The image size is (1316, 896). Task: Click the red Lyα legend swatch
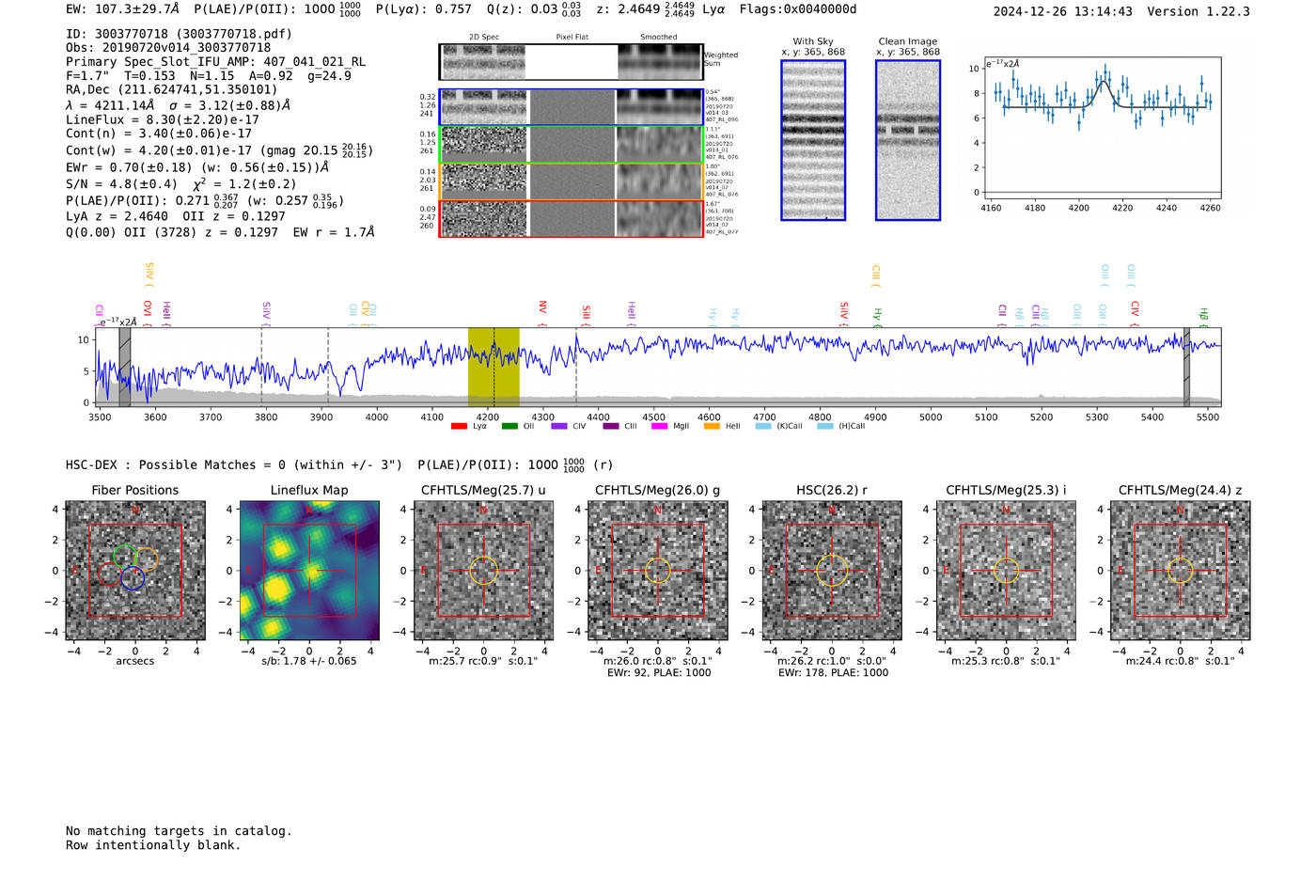tap(459, 426)
